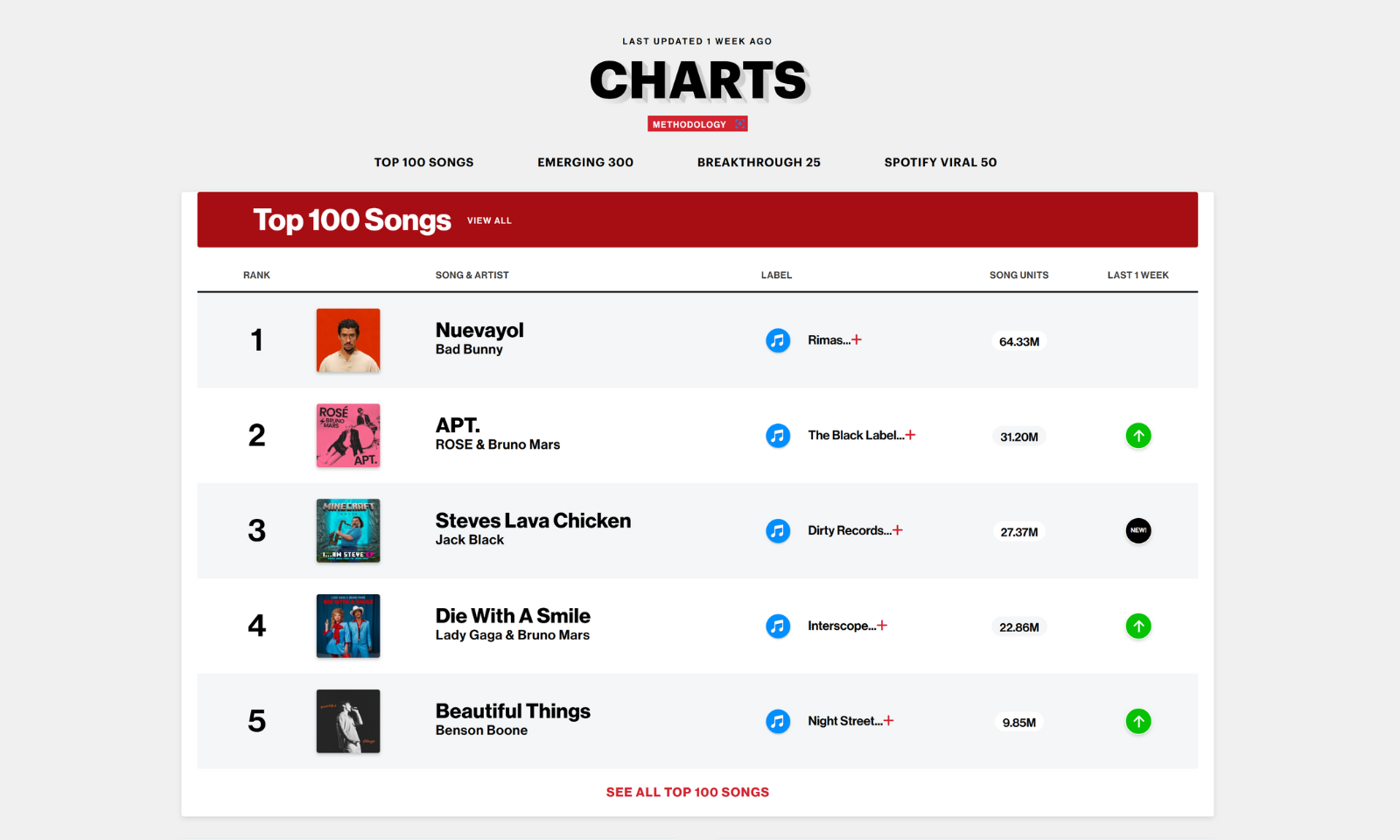The width and height of the screenshot is (1400, 840).
Task: Open the Spotify Viral 50 tab
Action: (x=940, y=163)
